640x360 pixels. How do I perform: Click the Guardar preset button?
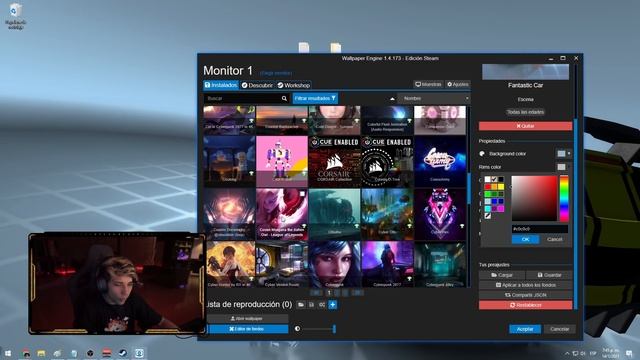pos(549,275)
